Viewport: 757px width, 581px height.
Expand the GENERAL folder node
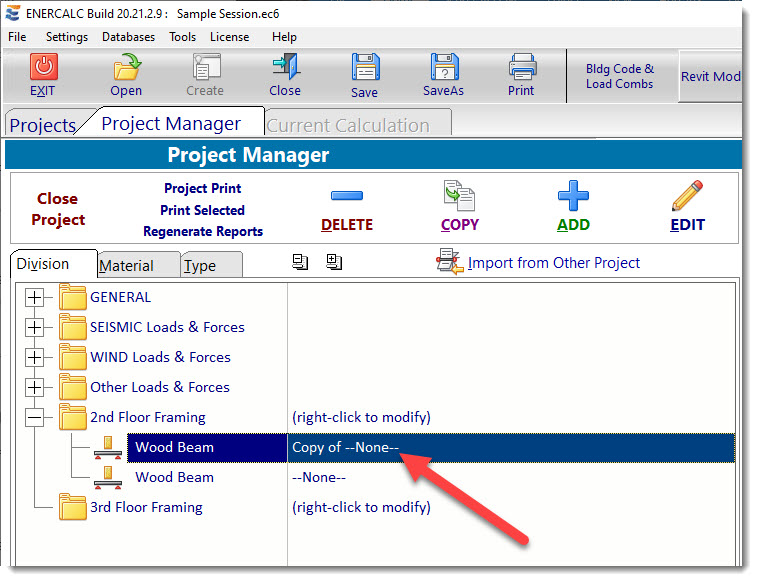click(35, 297)
